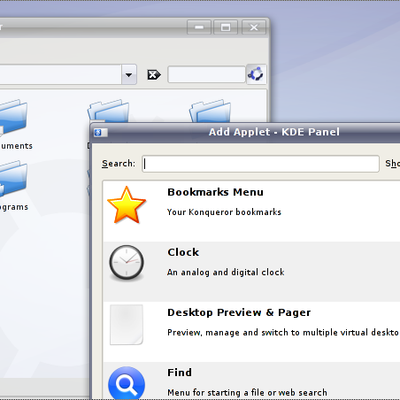Expand the location bar dropdown arrow
This screenshot has height=400, width=400.
(x=129, y=74)
